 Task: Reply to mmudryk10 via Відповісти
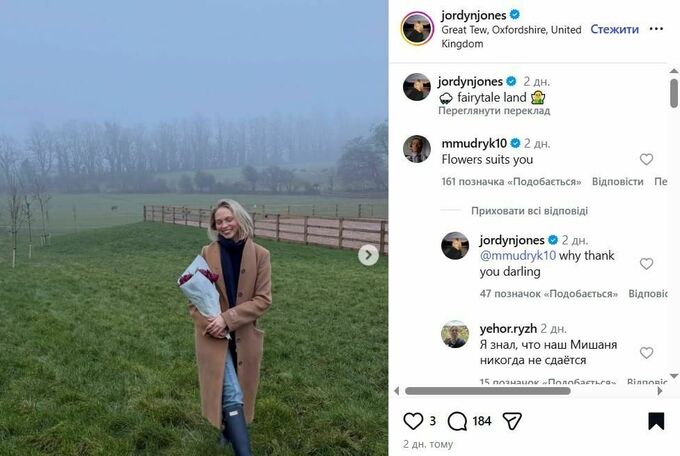[x=617, y=182]
